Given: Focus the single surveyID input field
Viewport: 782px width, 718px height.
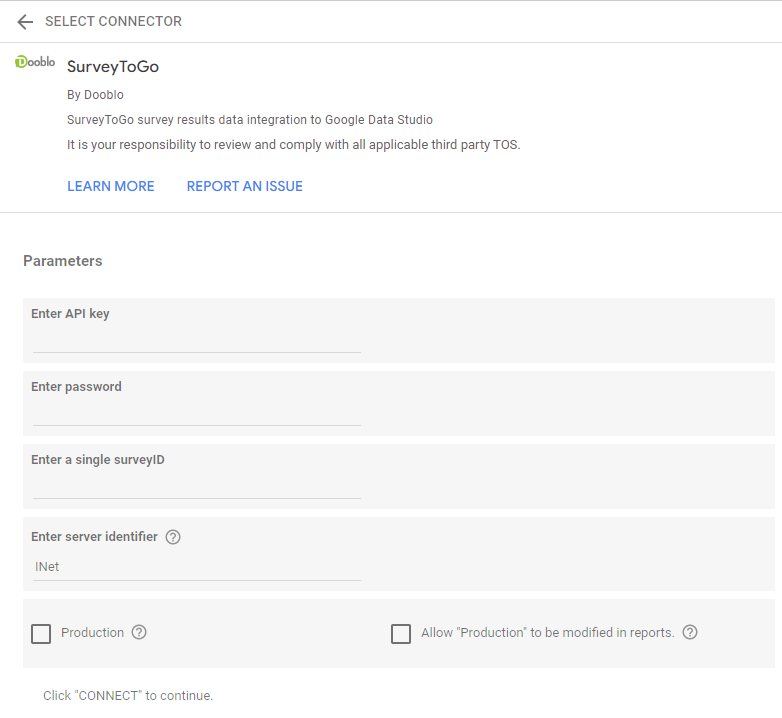Looking at the screenshot, I should 196,488.
